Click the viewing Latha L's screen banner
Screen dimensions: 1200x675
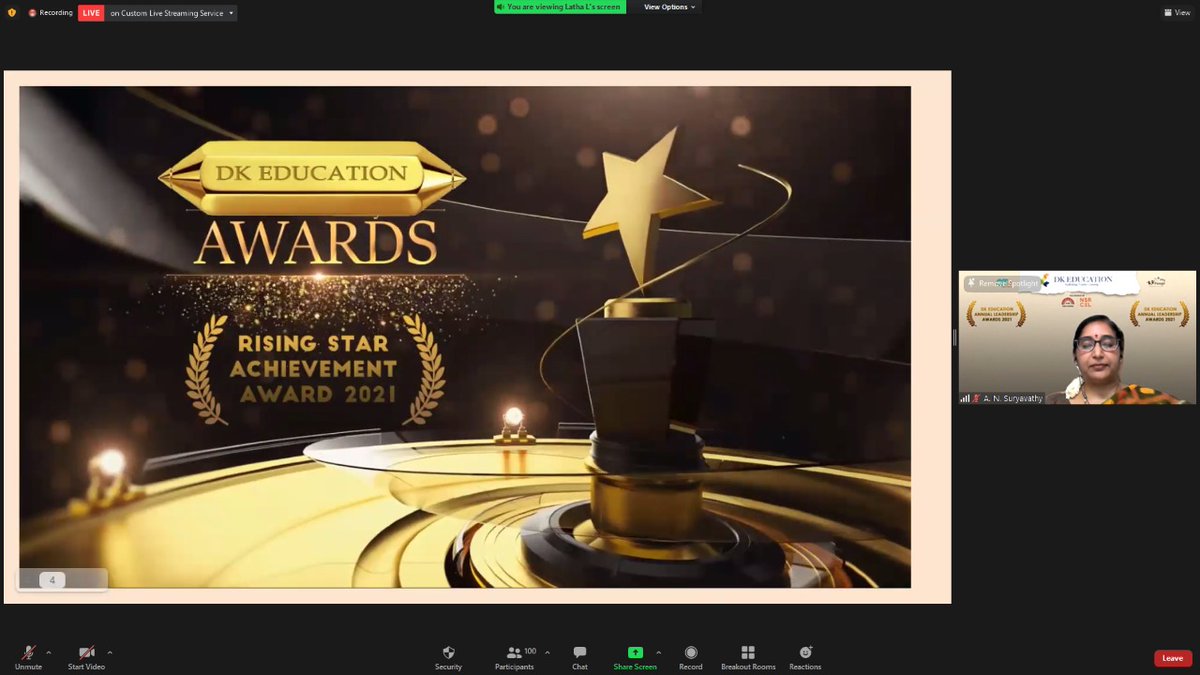coord(560,7)
